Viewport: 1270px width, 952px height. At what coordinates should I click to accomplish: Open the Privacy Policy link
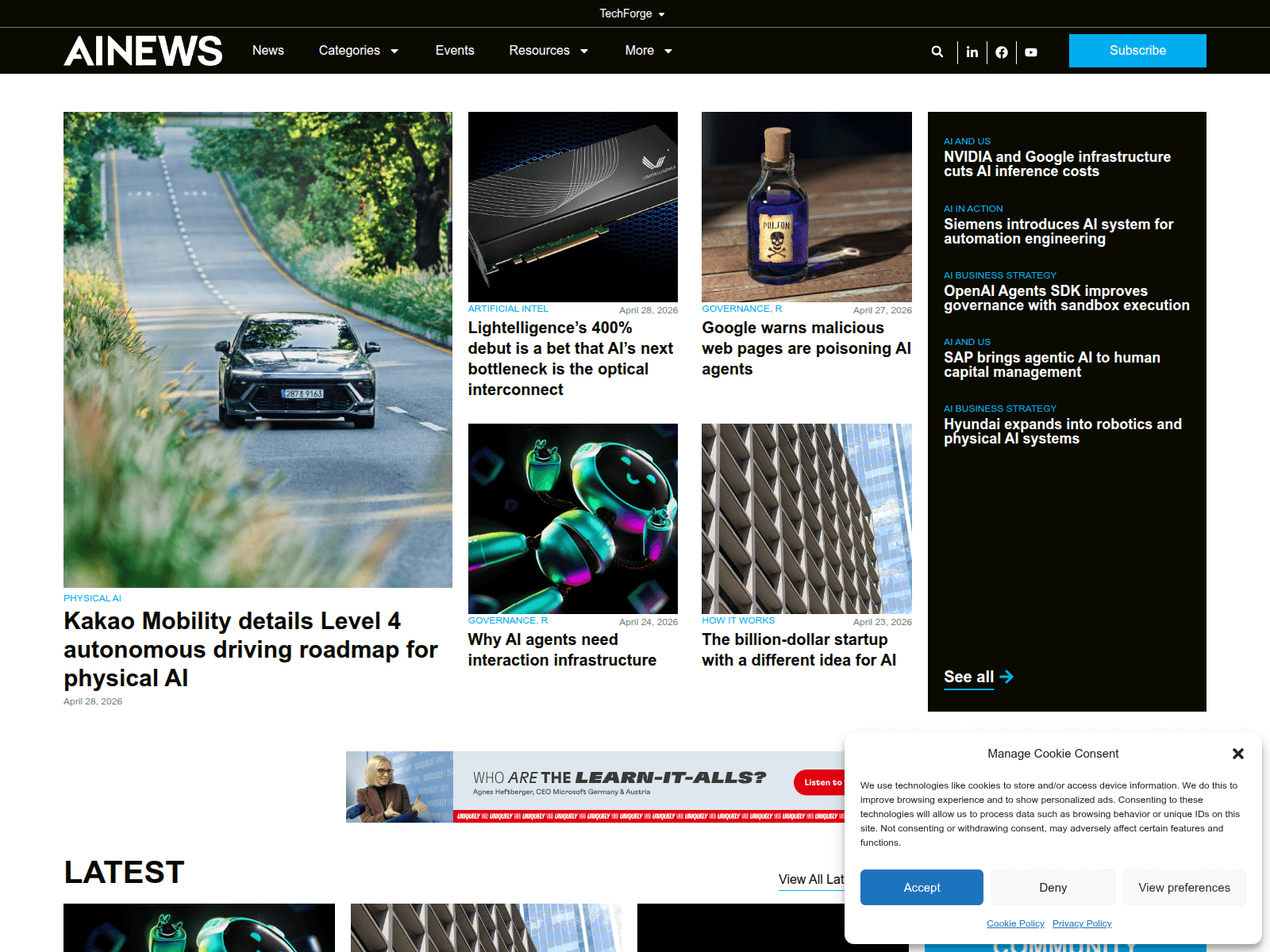(1082, 923)
